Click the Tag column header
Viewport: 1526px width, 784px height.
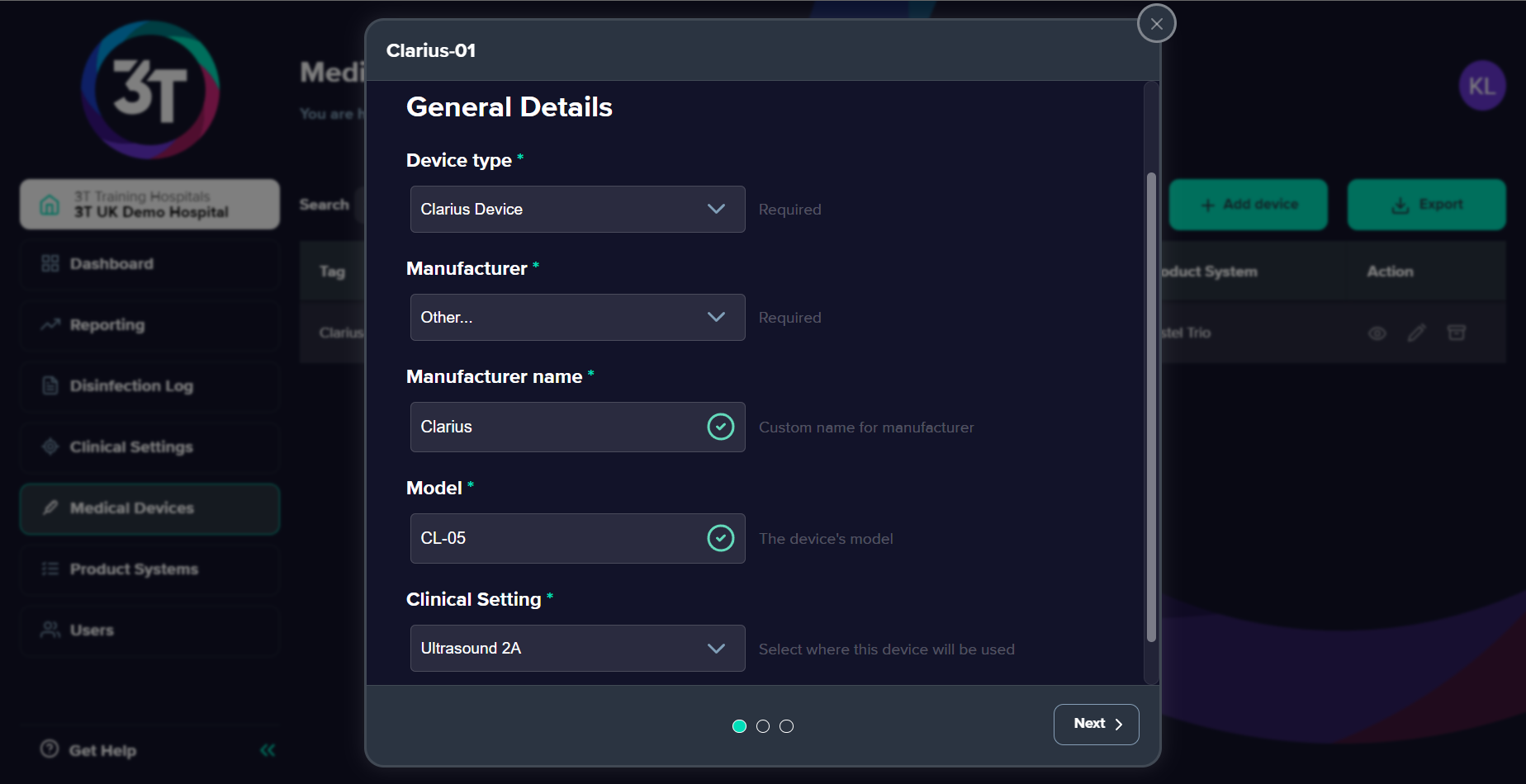tap(333, 272)
